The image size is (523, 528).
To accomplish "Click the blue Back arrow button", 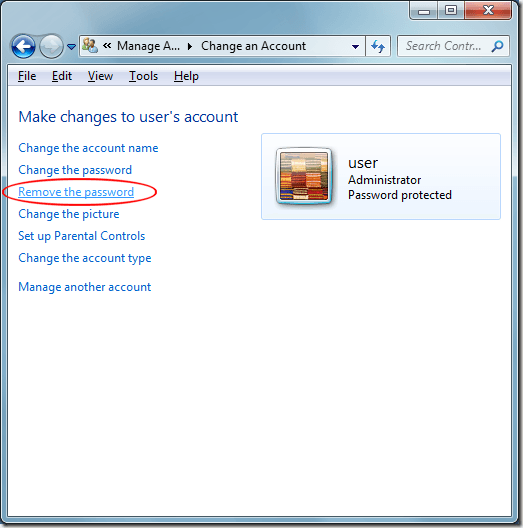I will (x=23, y=46).
